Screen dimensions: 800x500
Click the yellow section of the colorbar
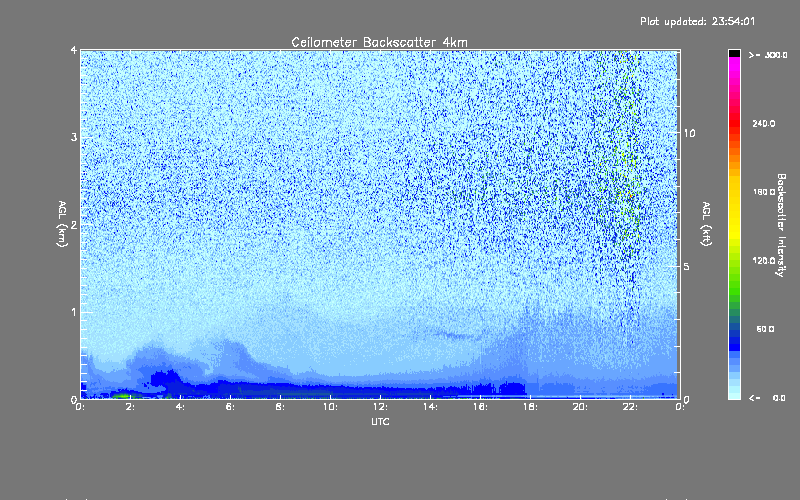click(x=734, y=209)
